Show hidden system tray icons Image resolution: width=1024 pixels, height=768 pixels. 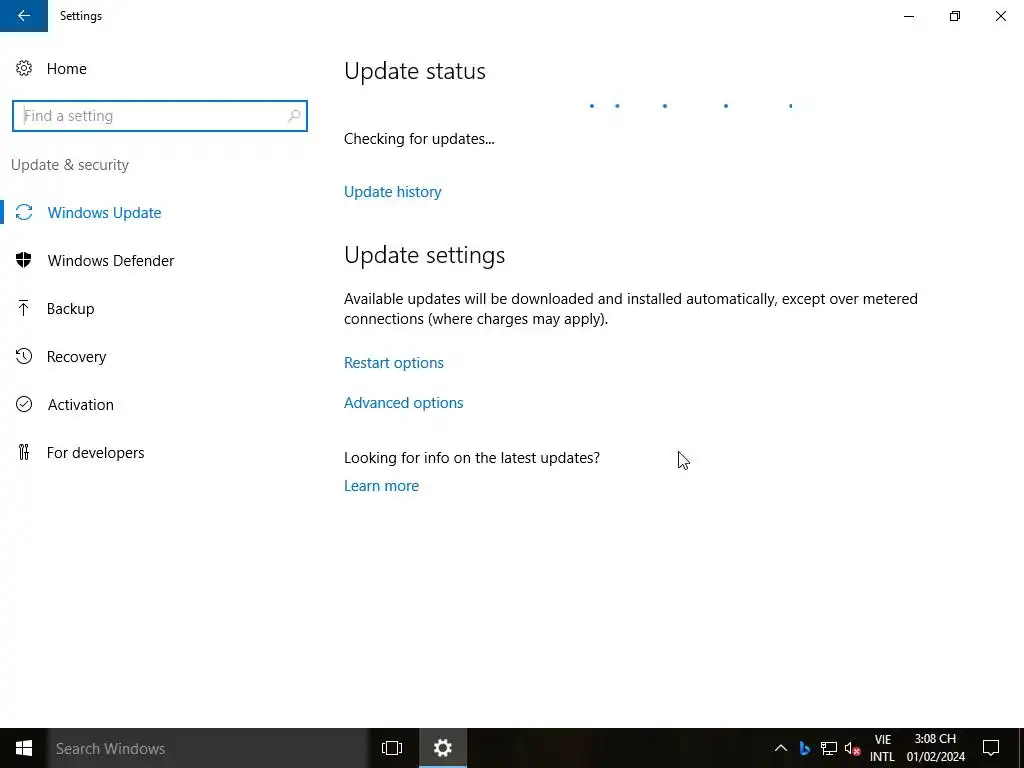[x=780, y=748]
